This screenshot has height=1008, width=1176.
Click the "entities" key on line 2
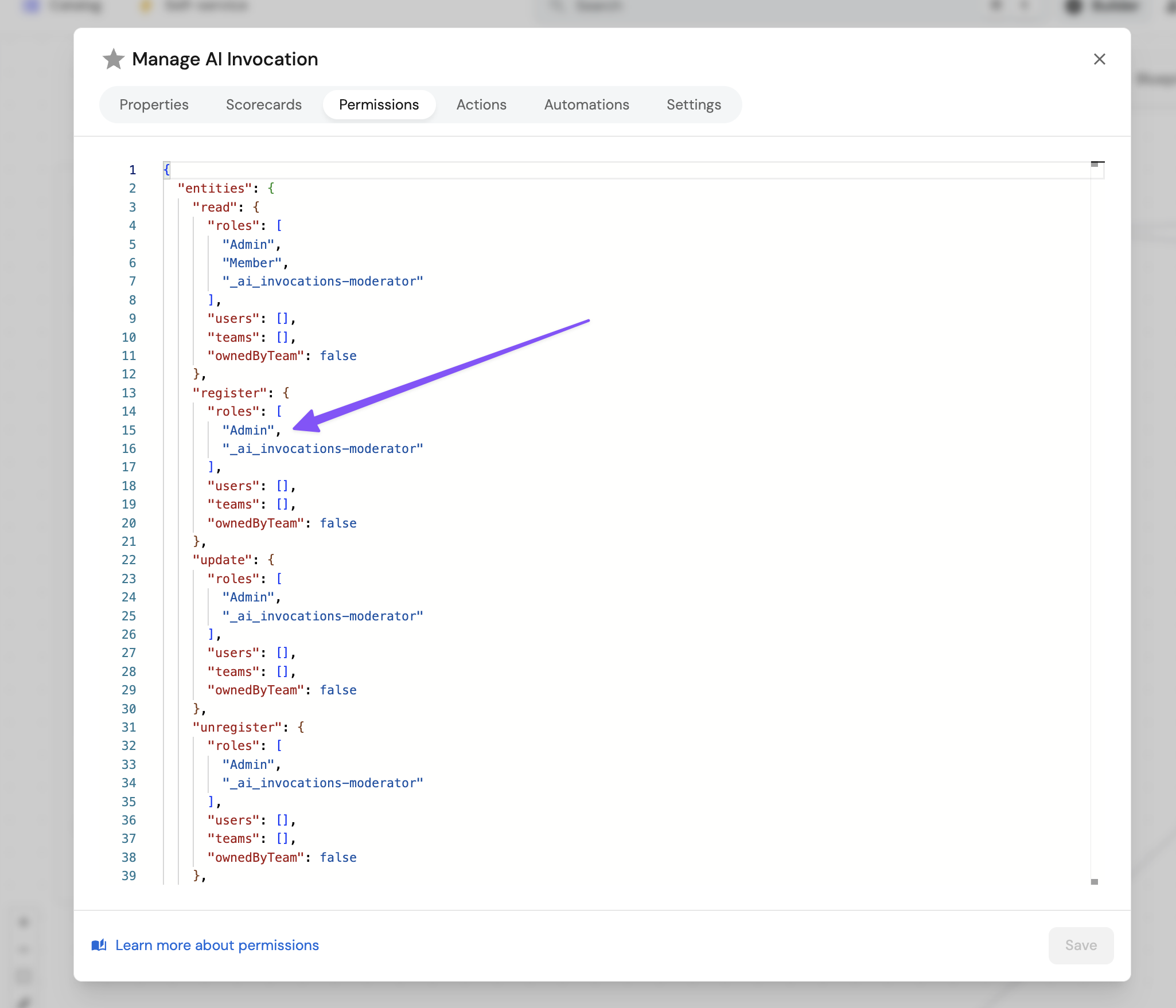[215, 188]
